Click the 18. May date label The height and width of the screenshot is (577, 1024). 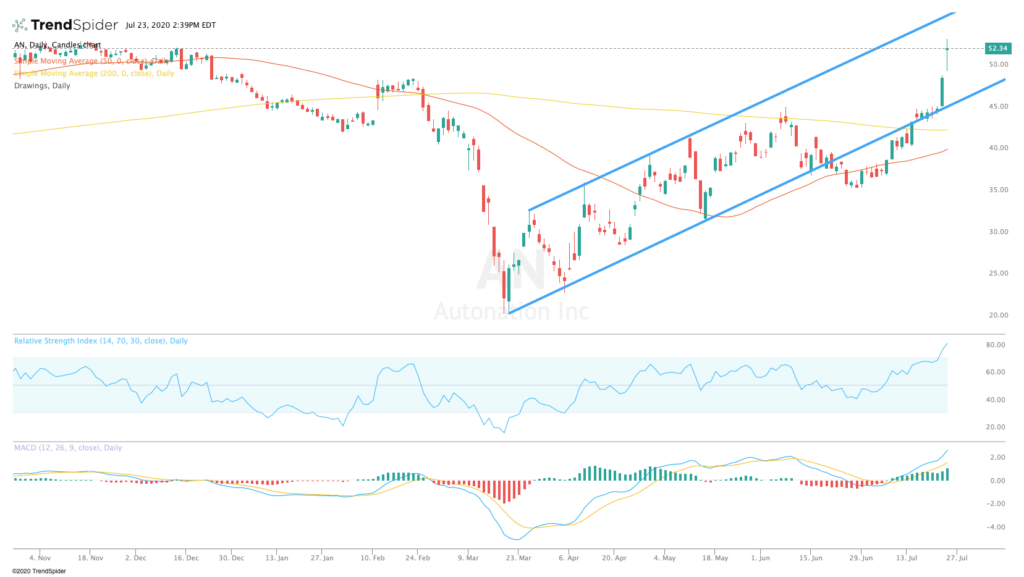click(x=715, y=558)
